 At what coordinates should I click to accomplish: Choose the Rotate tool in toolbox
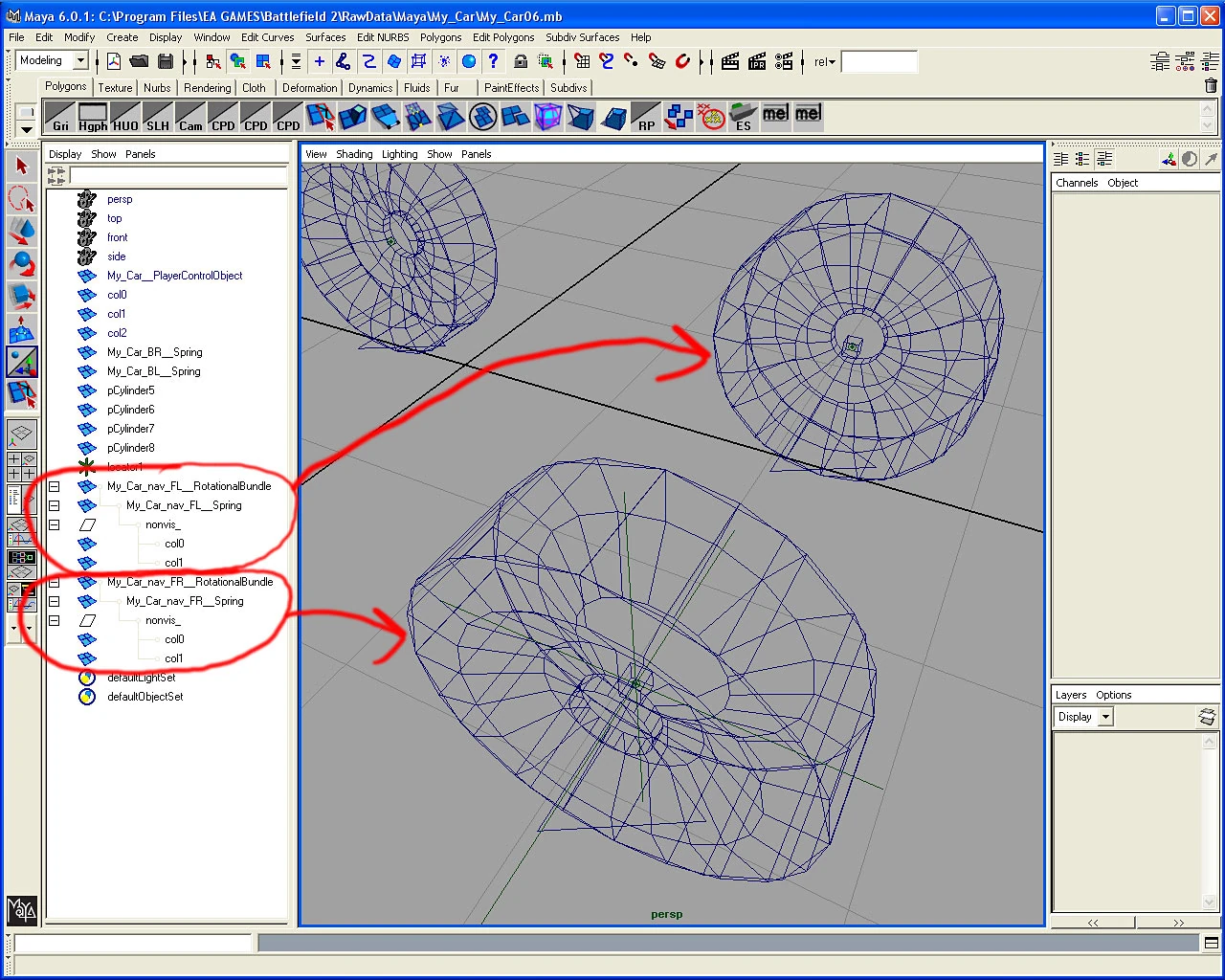pos(22,264)
